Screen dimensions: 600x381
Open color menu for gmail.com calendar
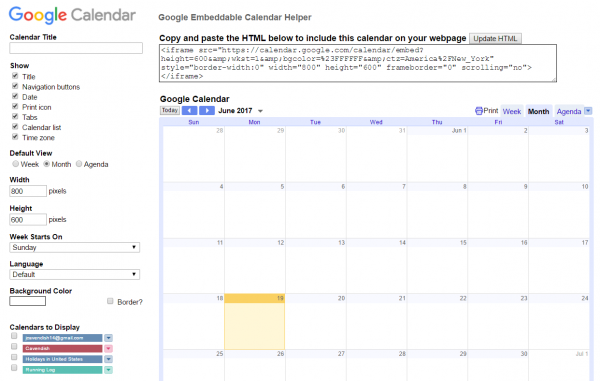point(109,338)
